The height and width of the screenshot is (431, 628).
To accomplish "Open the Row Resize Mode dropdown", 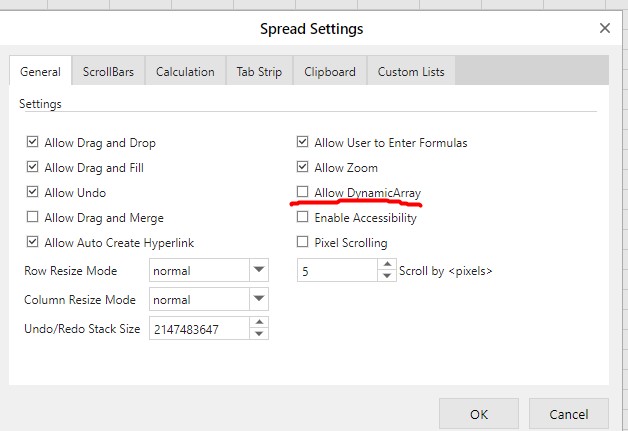I will (259, 270).
